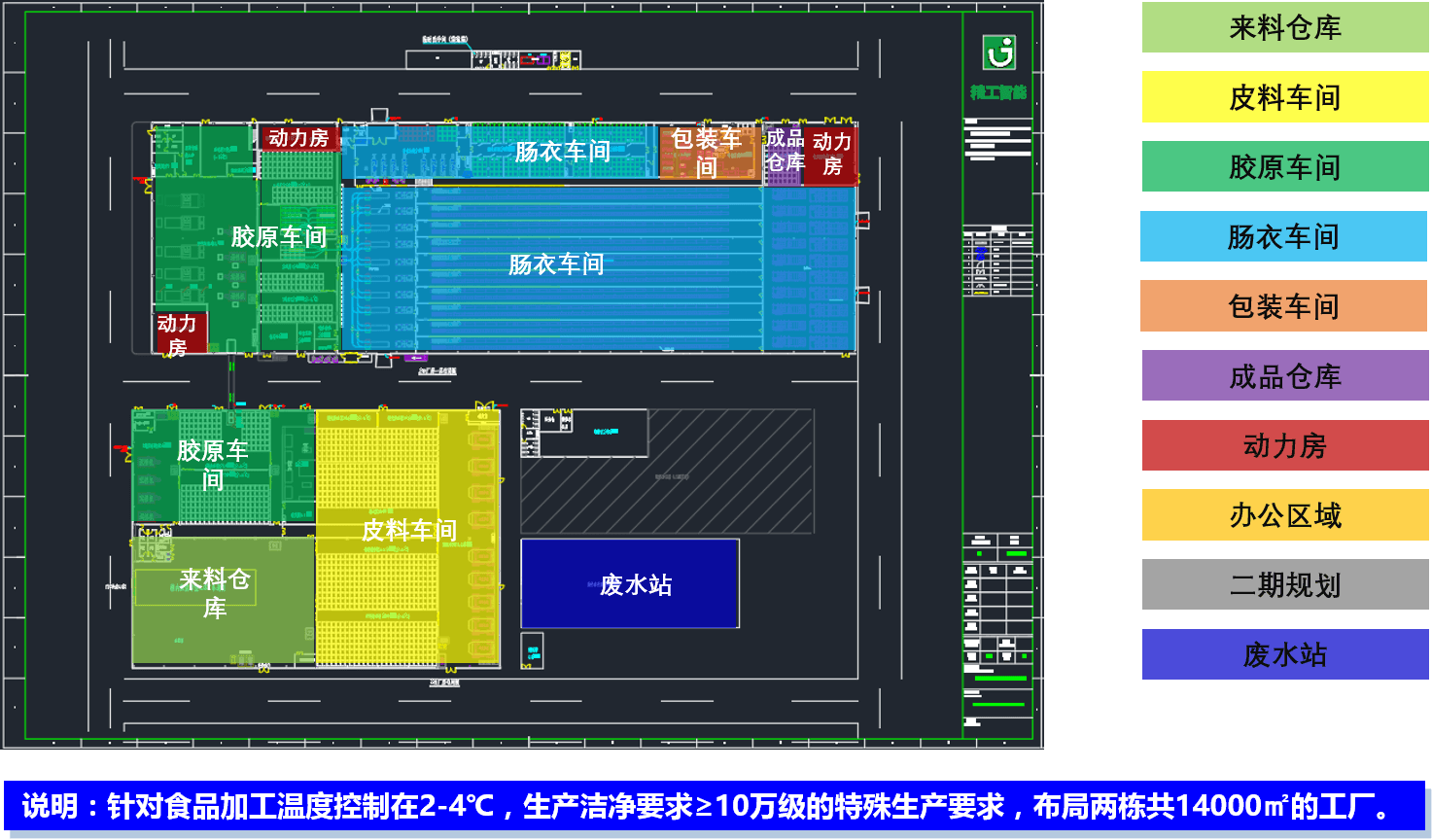The image size is (1432, 840).
Task: Click the 动力房 label beside 成品仓库
Action: 832,154
